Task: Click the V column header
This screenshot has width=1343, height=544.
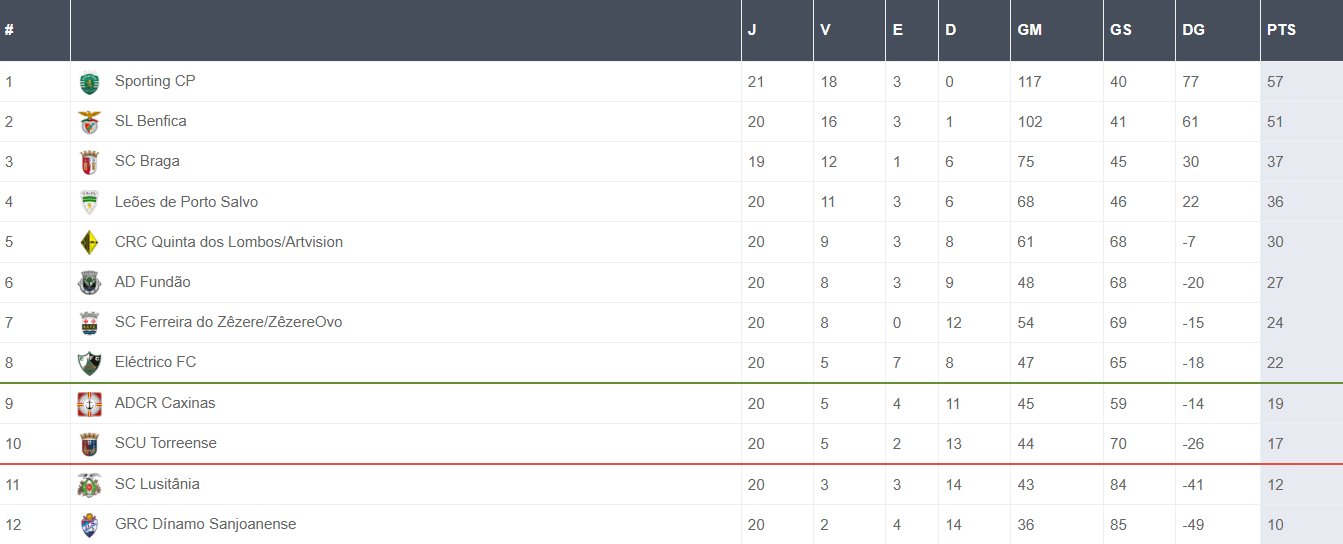Action: click(825, 30)
